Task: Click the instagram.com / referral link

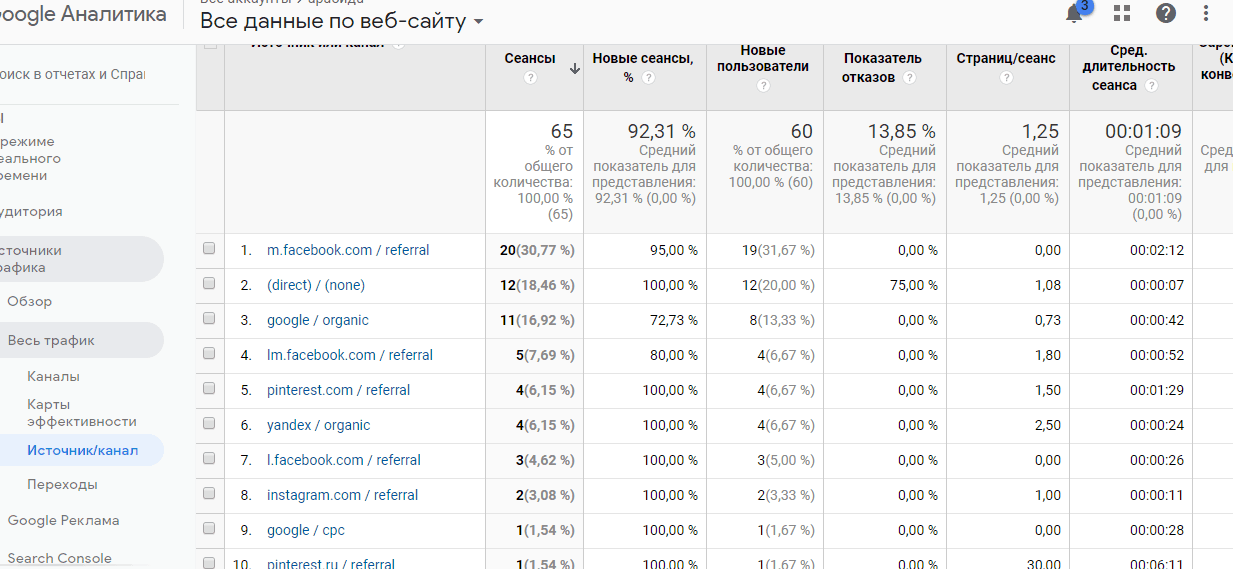Action: pos(342,495)
